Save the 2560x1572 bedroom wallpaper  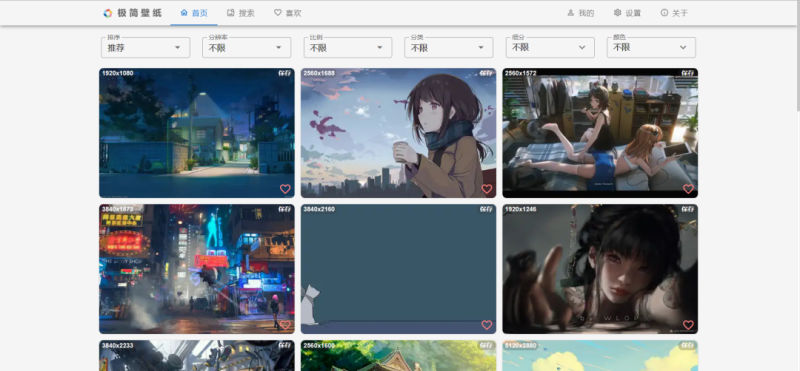tap(688, 73)
